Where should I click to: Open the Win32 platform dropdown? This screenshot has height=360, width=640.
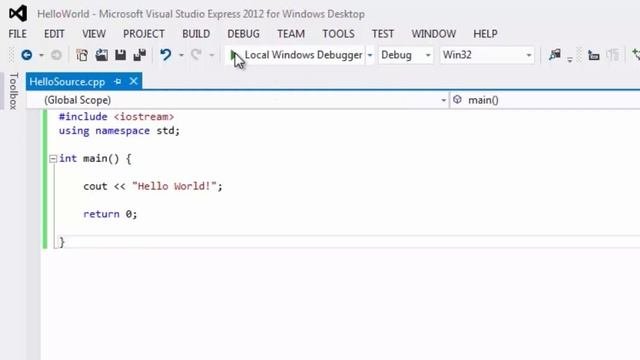click(487, 55)
